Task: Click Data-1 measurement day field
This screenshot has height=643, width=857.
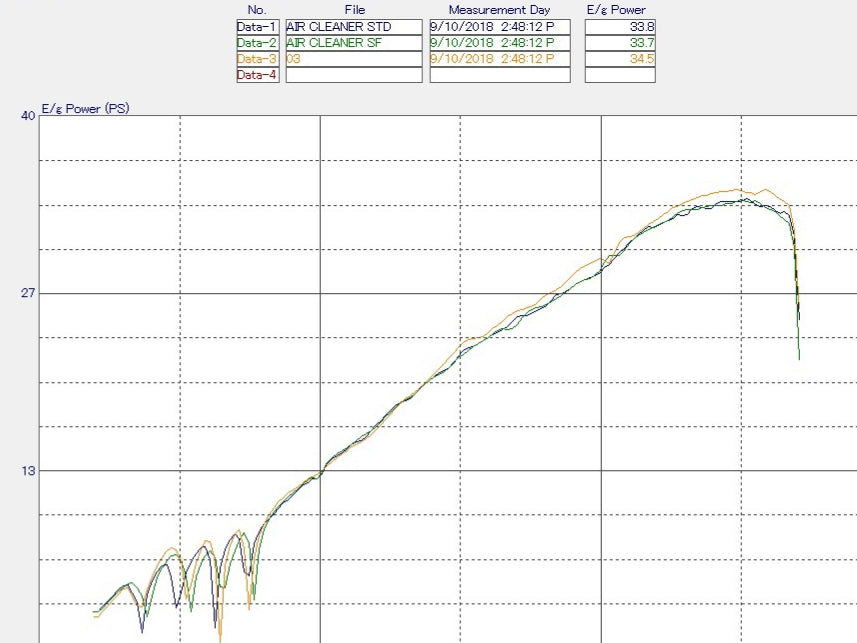Action: (x=499, y=27)
